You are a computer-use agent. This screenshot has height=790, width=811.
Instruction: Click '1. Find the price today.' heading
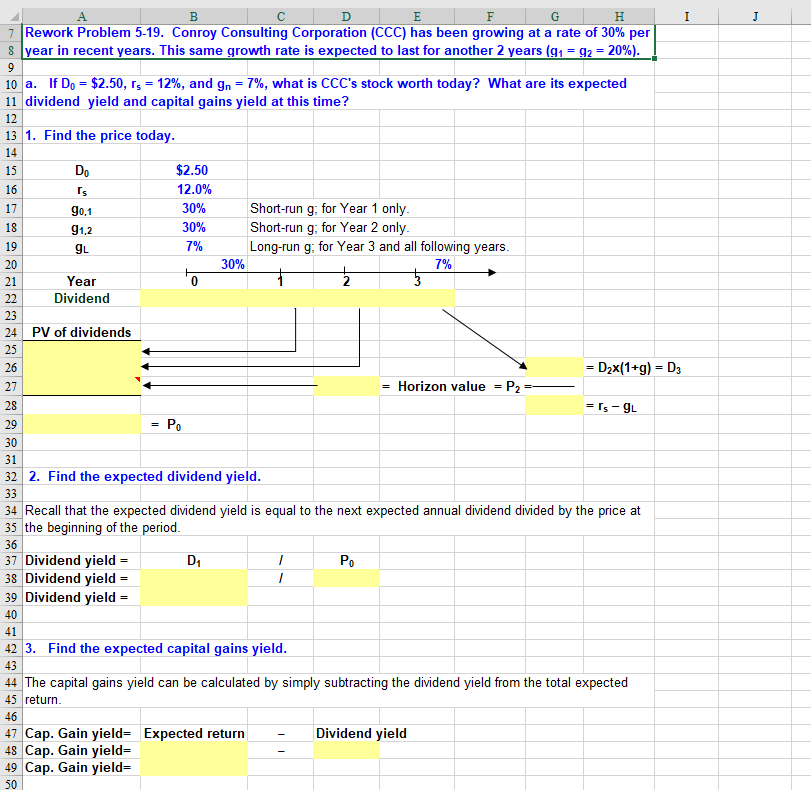pyautogui.click(x=100, y=136)
